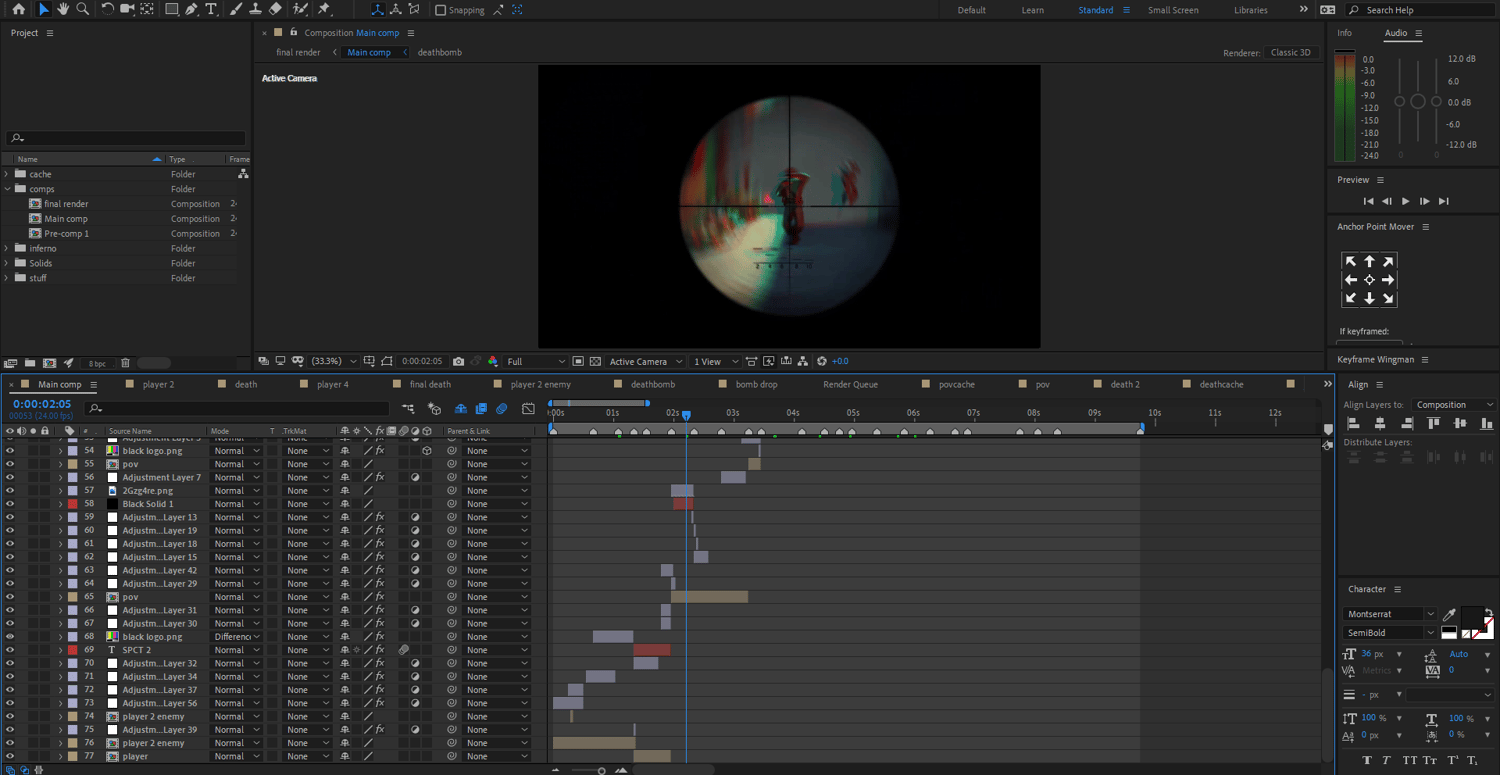Open the Full resolution dropdown
Viewport: 1500px width, 775px height.
click(536, 361)
